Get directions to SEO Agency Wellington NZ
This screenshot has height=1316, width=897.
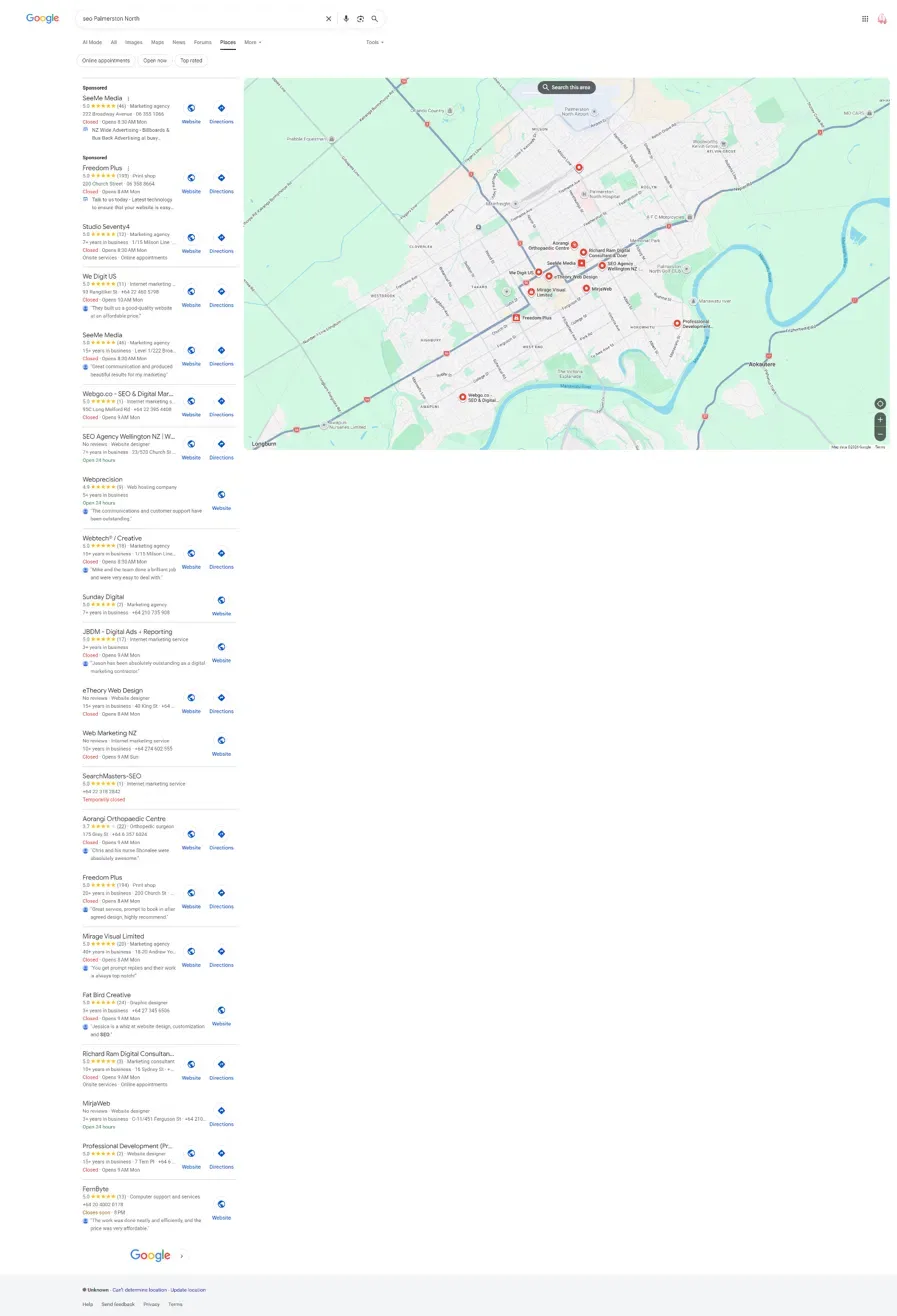tap(221, 444)
